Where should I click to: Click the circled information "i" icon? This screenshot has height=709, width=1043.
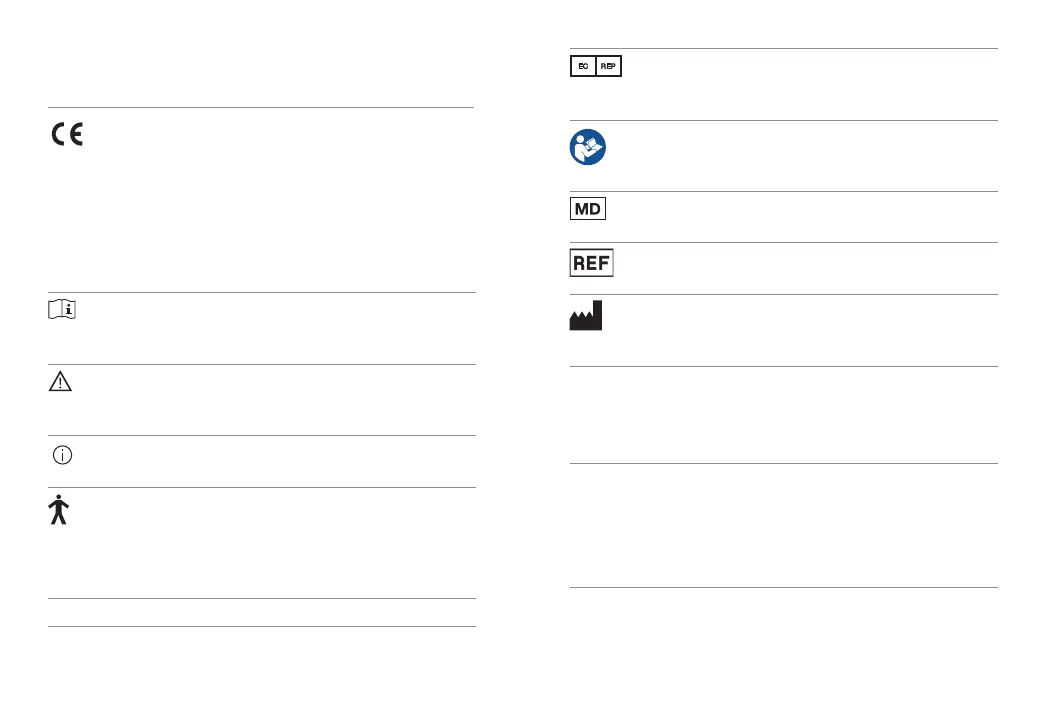(63, 454)
